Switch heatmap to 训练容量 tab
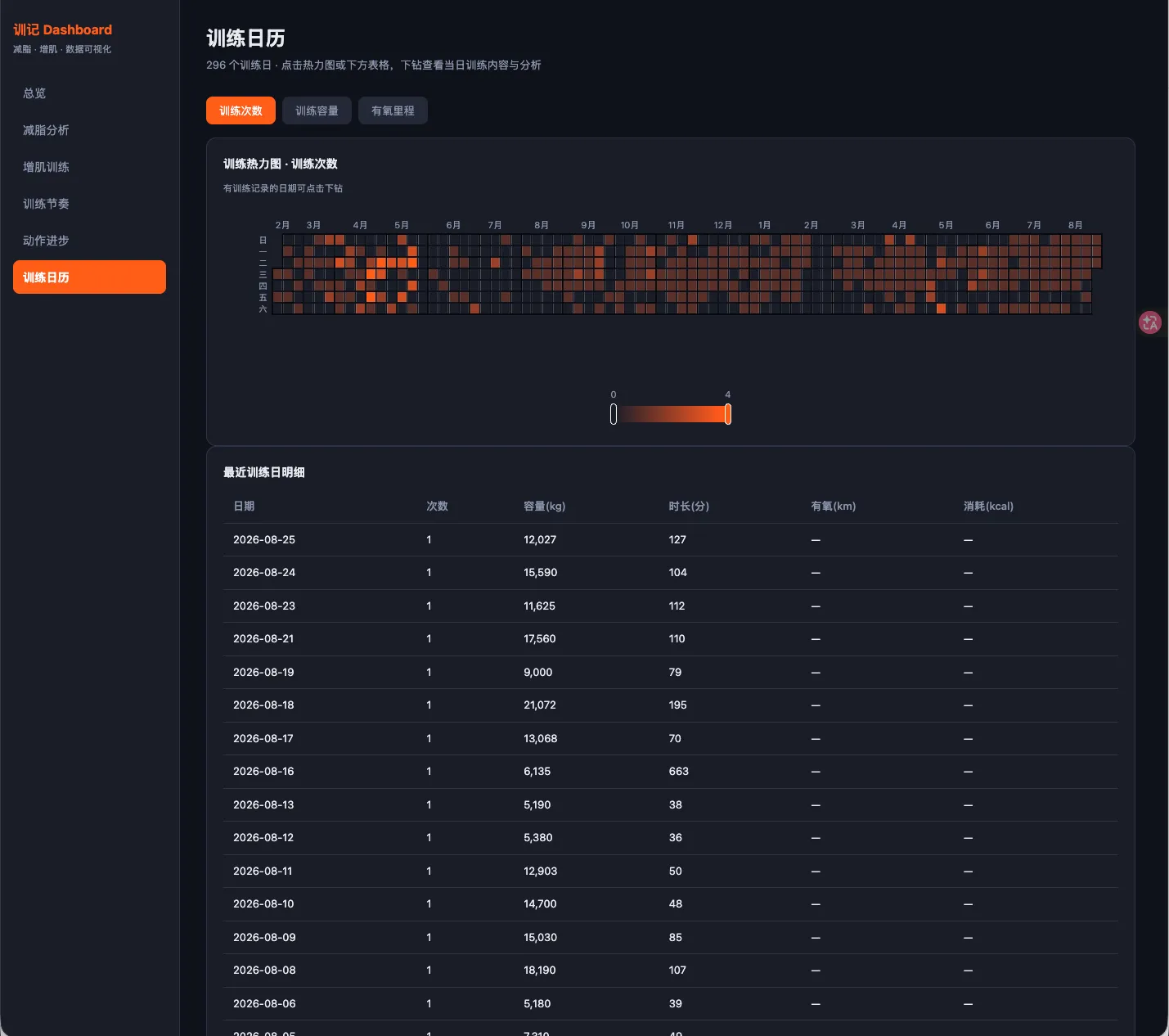1169x1036 pixels. [317, 110]
